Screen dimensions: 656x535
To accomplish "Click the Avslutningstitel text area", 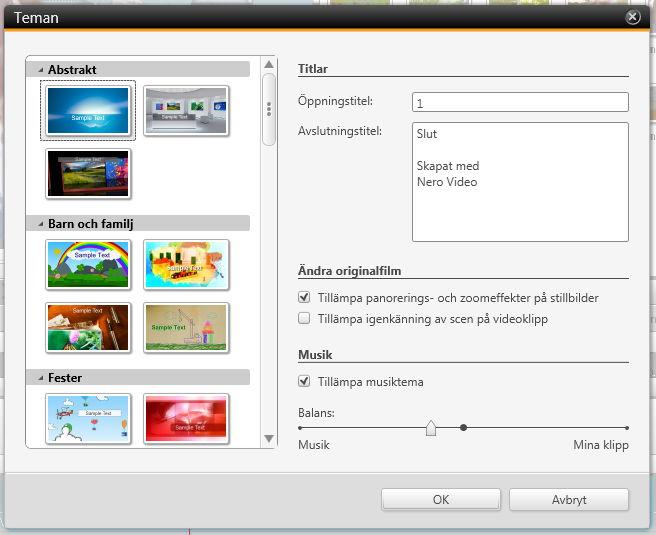I will (x=520, y=182).
